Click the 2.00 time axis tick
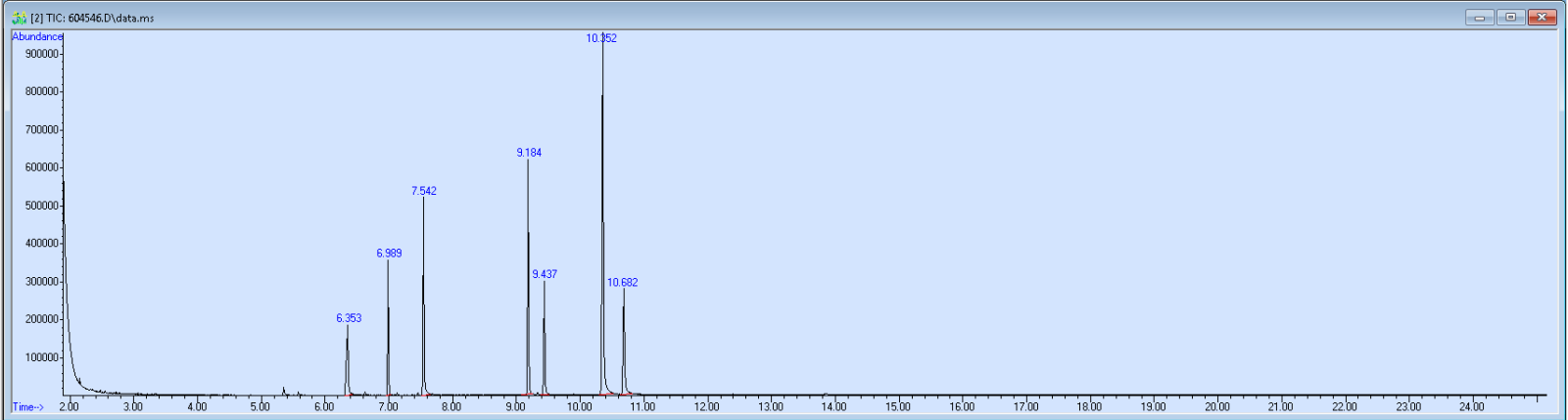 [x=69, y=406]
